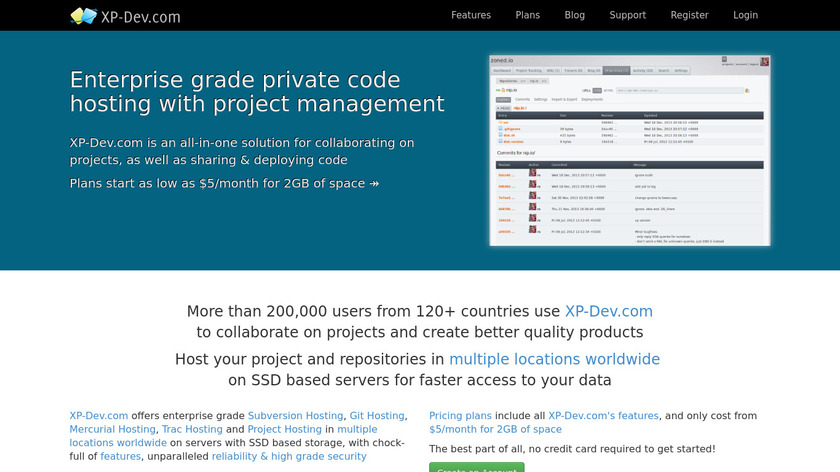This screenshot has height=472, width=840.
Task: Click Register in the navigation bar
Action: pyautogui.click(x=689, y=15)
